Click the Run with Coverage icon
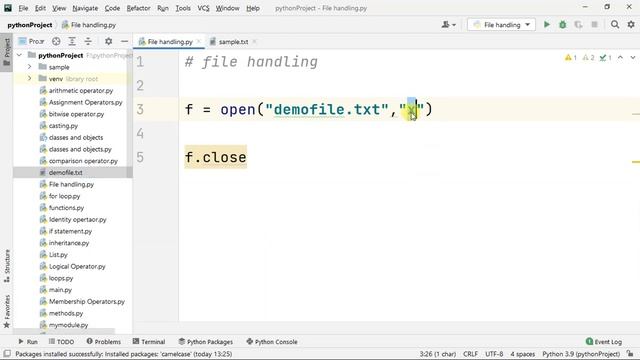Viewport: 640px width, 360px height. [578, 25]
